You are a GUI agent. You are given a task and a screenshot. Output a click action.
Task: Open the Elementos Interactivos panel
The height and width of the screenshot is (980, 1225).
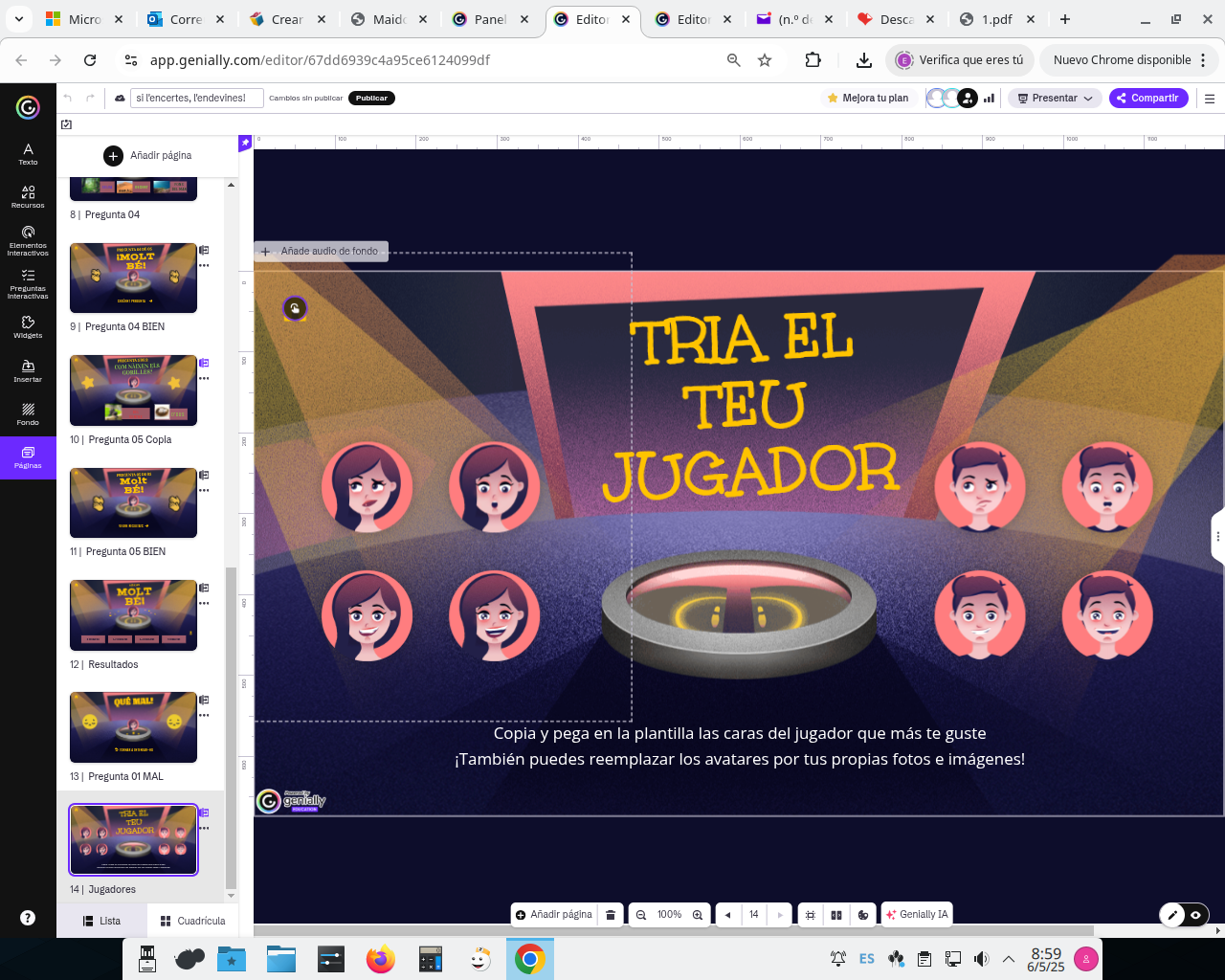(x=28, y=239)
